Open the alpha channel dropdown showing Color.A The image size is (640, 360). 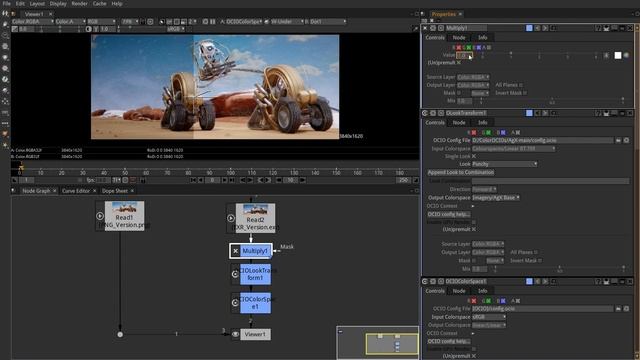70,21
